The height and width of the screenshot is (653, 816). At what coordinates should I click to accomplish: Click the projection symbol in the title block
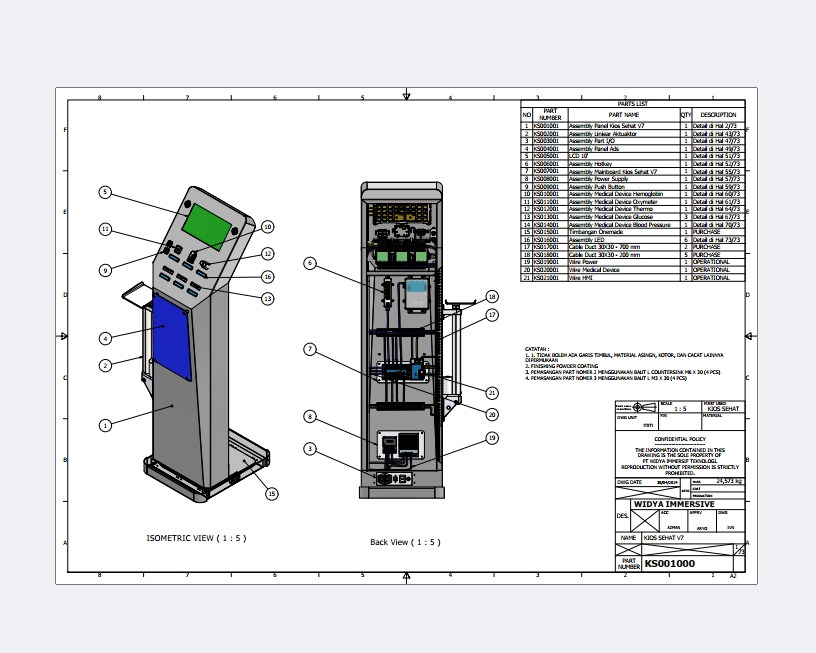tap(643, 407)
